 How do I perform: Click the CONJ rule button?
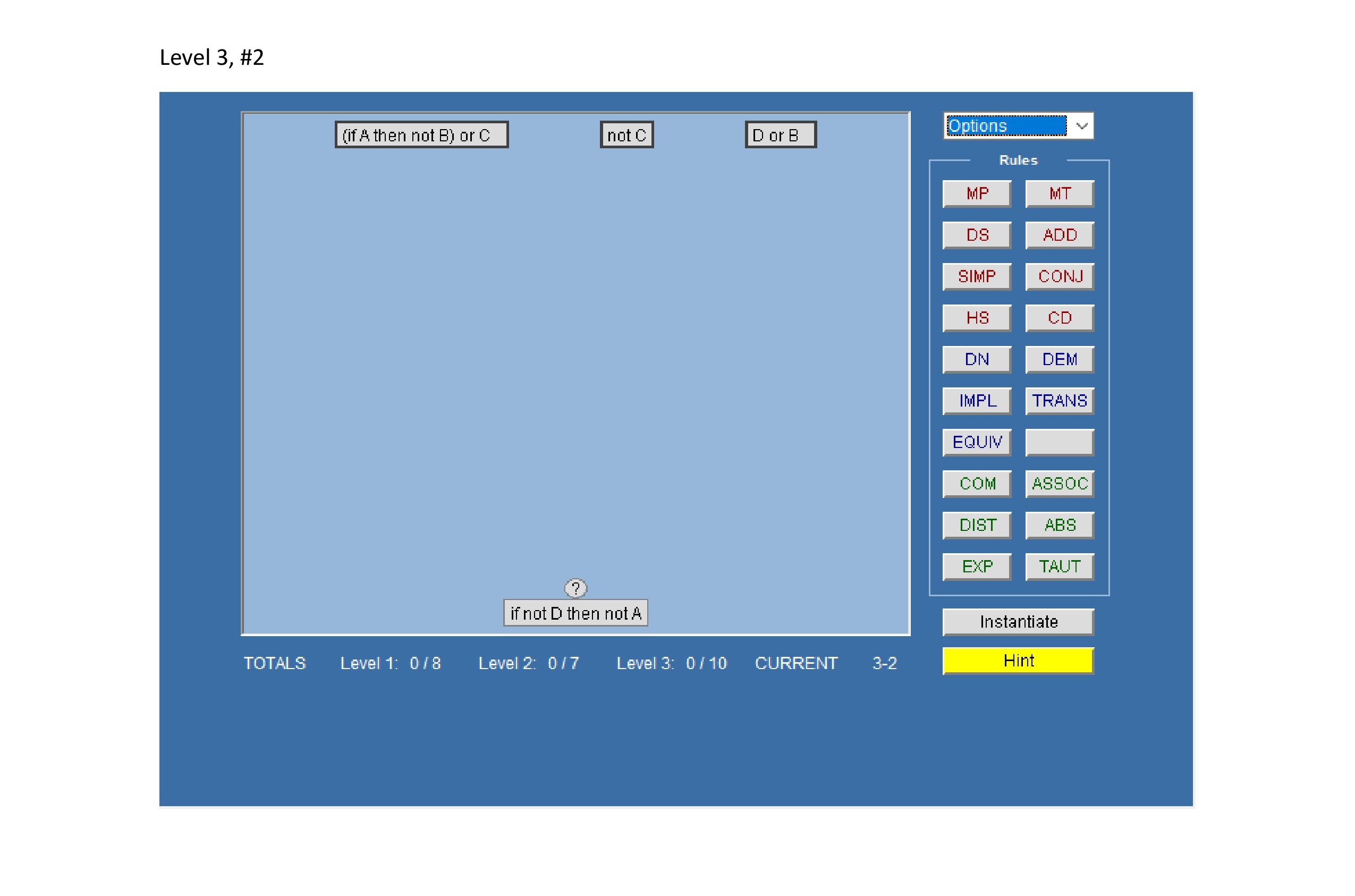pos(1060,276)
